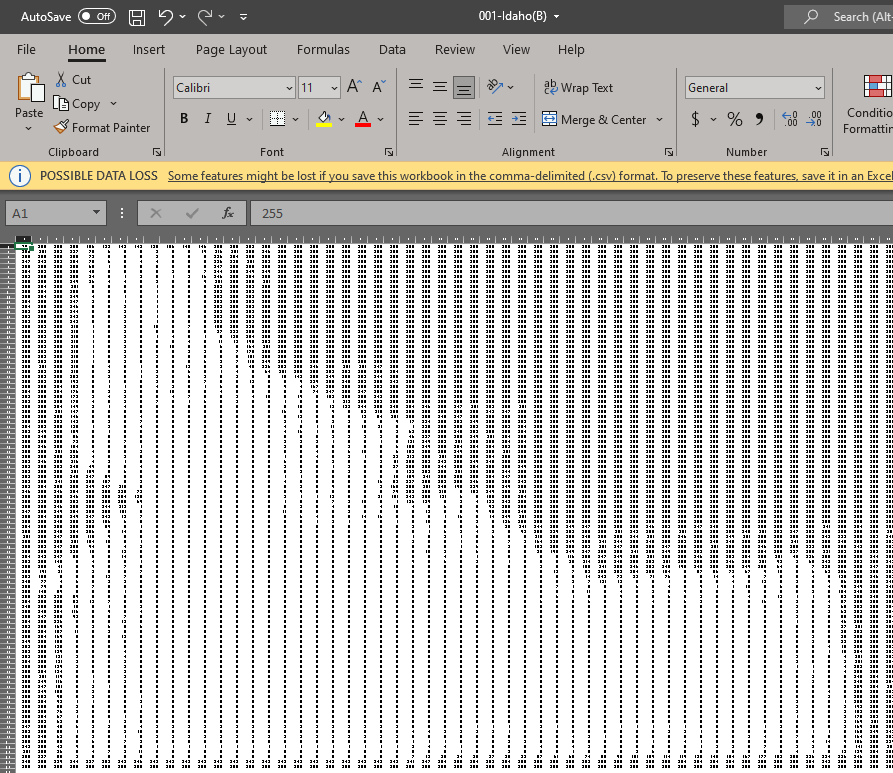Click Decrease Indent icon
This screenshot has height=773, width=893.
495,118
